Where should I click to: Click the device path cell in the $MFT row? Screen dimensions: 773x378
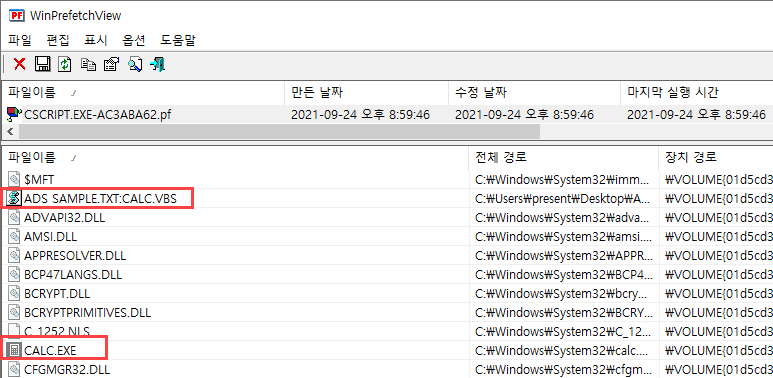[x=716, y=179]
